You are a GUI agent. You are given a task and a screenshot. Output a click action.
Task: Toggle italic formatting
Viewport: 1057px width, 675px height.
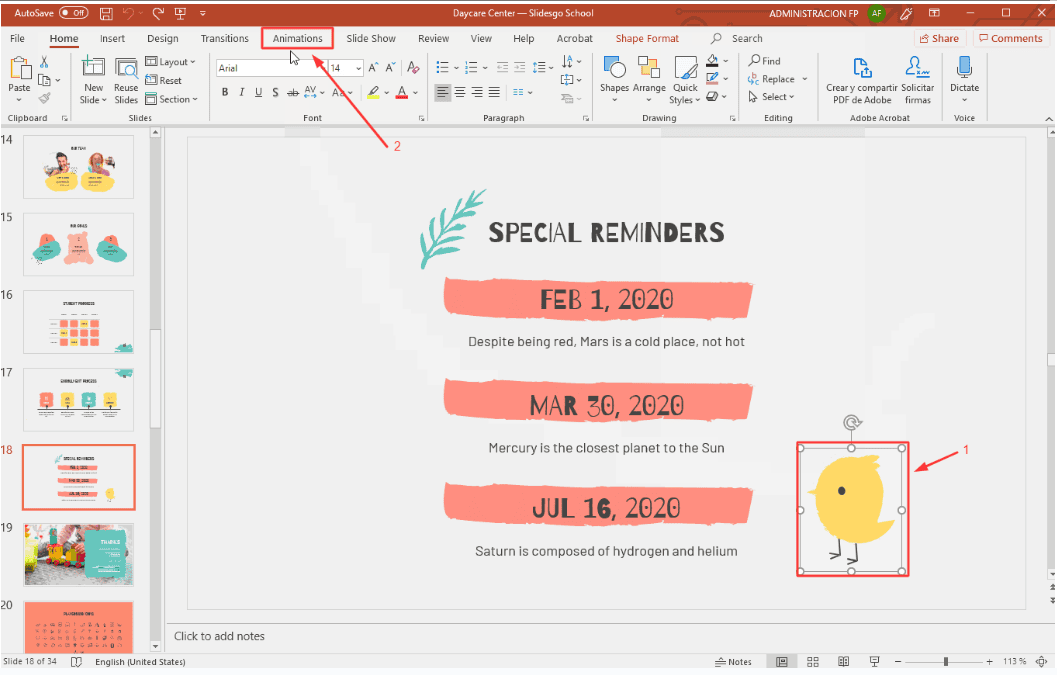click(x=241, y=92)
